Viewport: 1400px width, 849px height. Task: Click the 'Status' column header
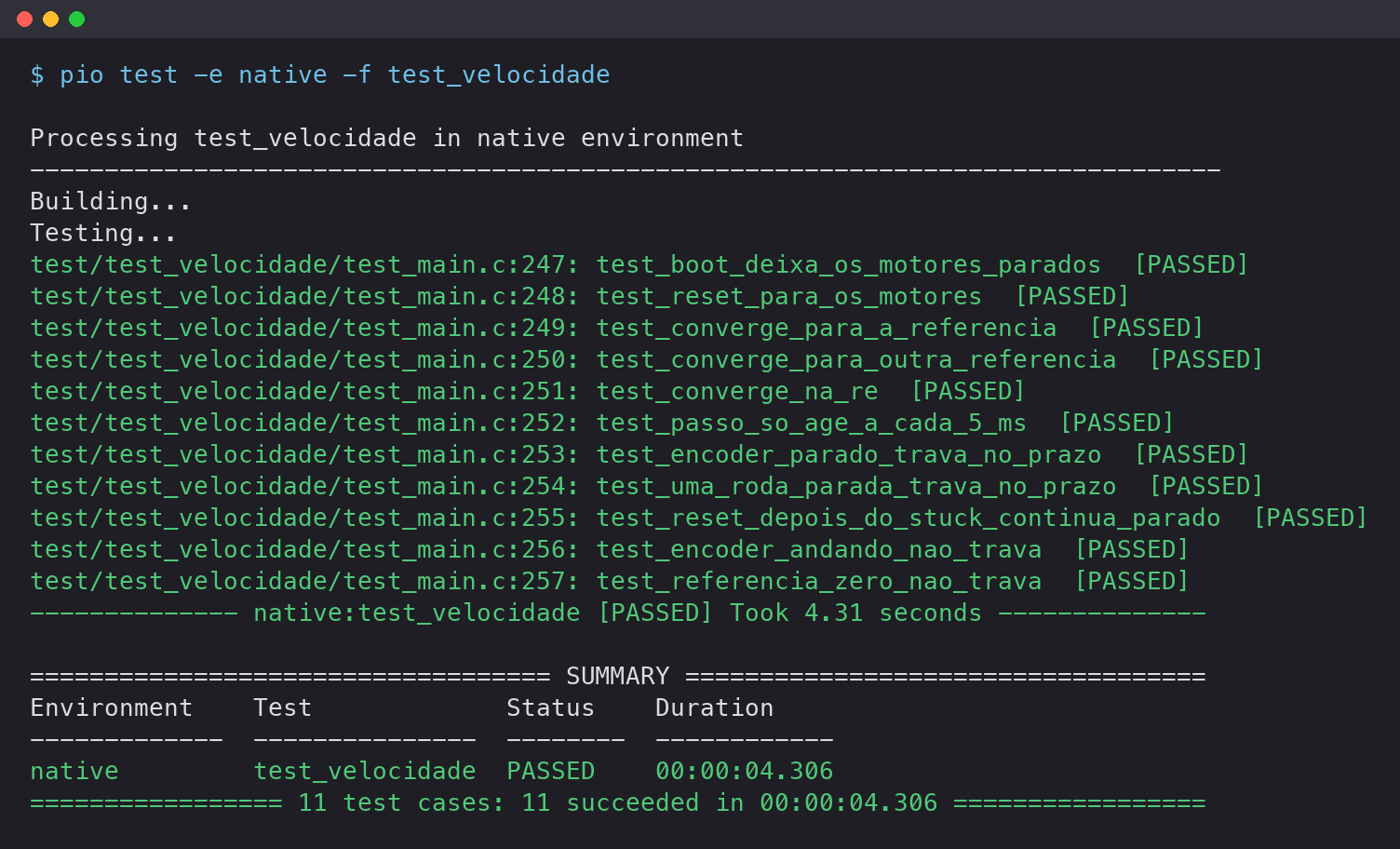coord(551,707)
